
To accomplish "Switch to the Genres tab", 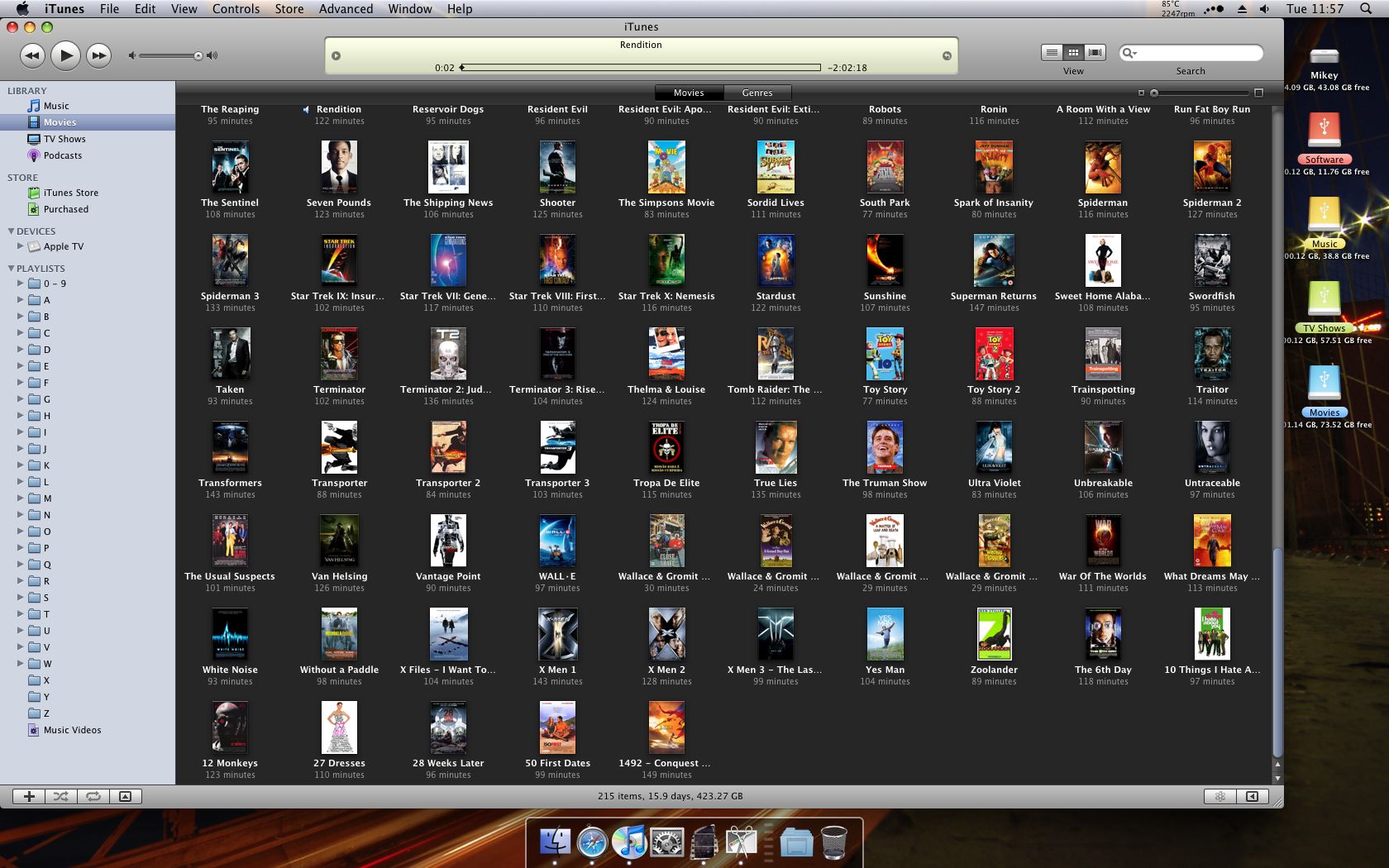I will coord(757,93).
